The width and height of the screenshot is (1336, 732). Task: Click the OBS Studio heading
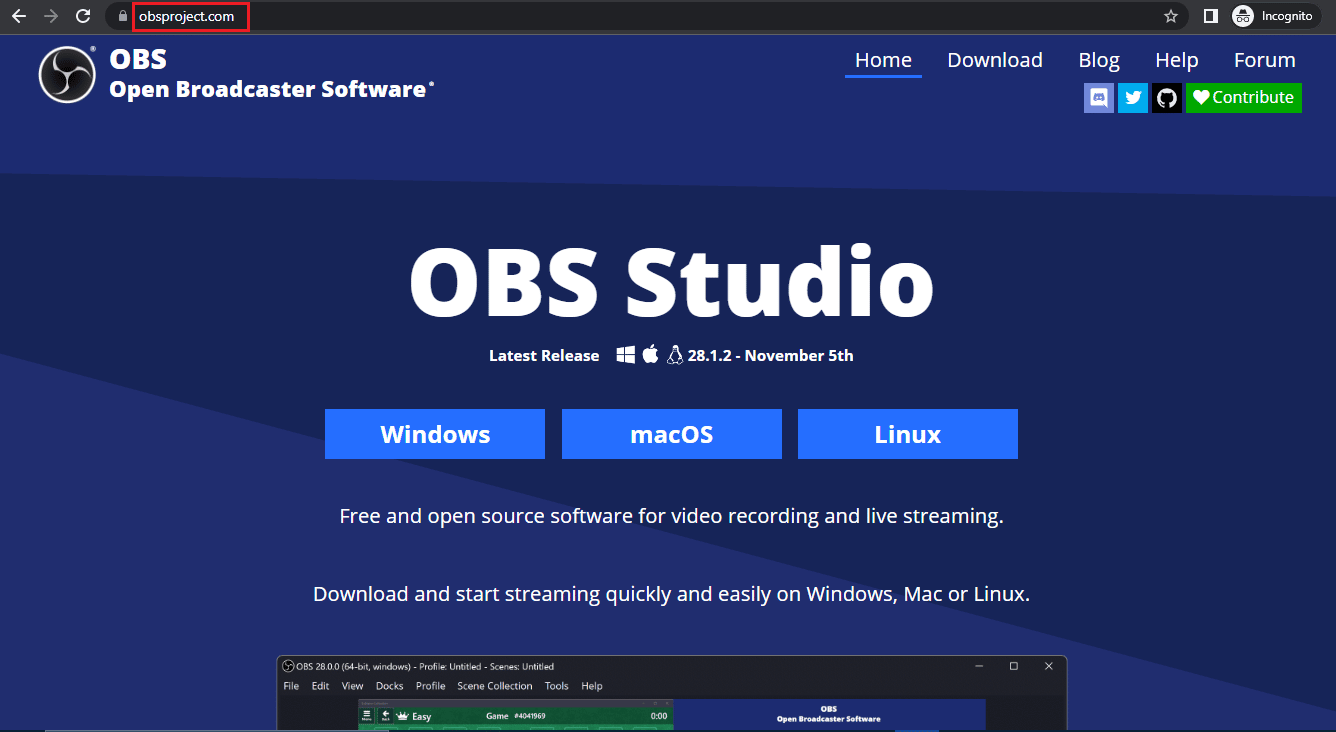(x=671, y=280)
